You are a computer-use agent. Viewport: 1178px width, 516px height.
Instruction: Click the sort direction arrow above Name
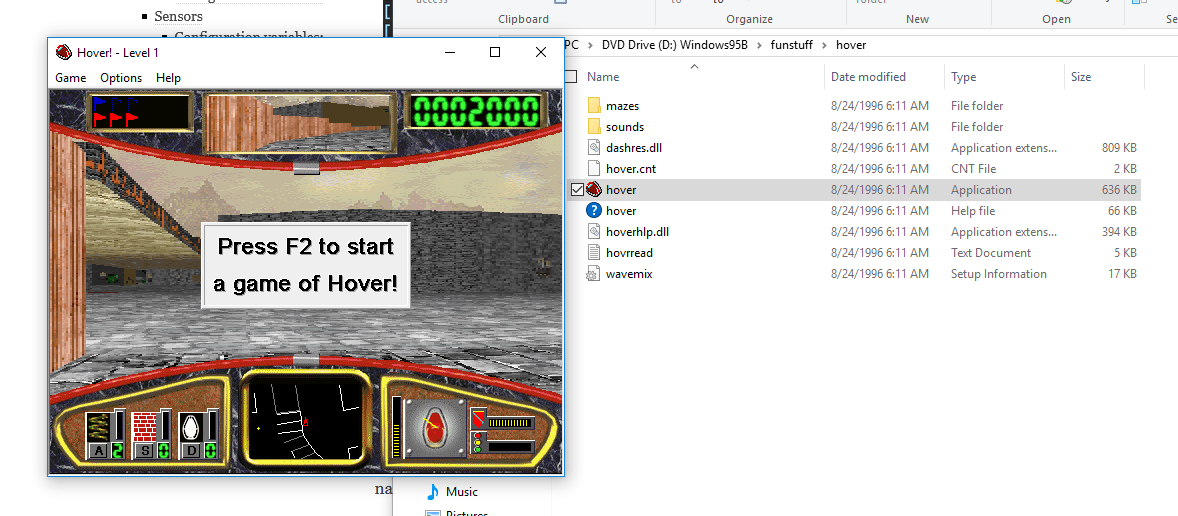694,66
